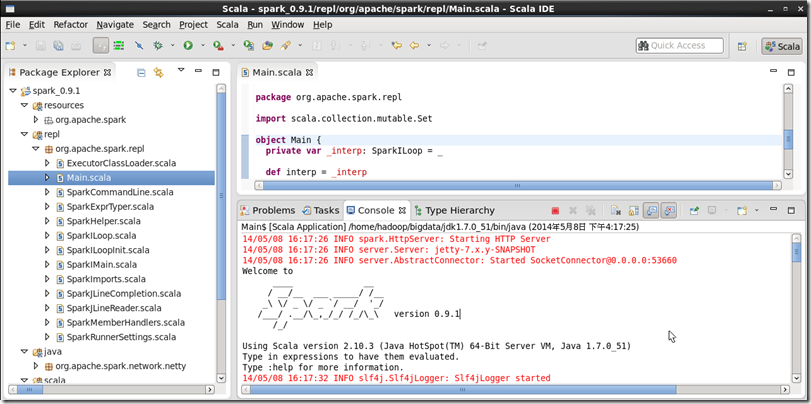Open the Run configurations dropdown arrow
Screen dimensions: 811x404
click(x=203, y=46)
